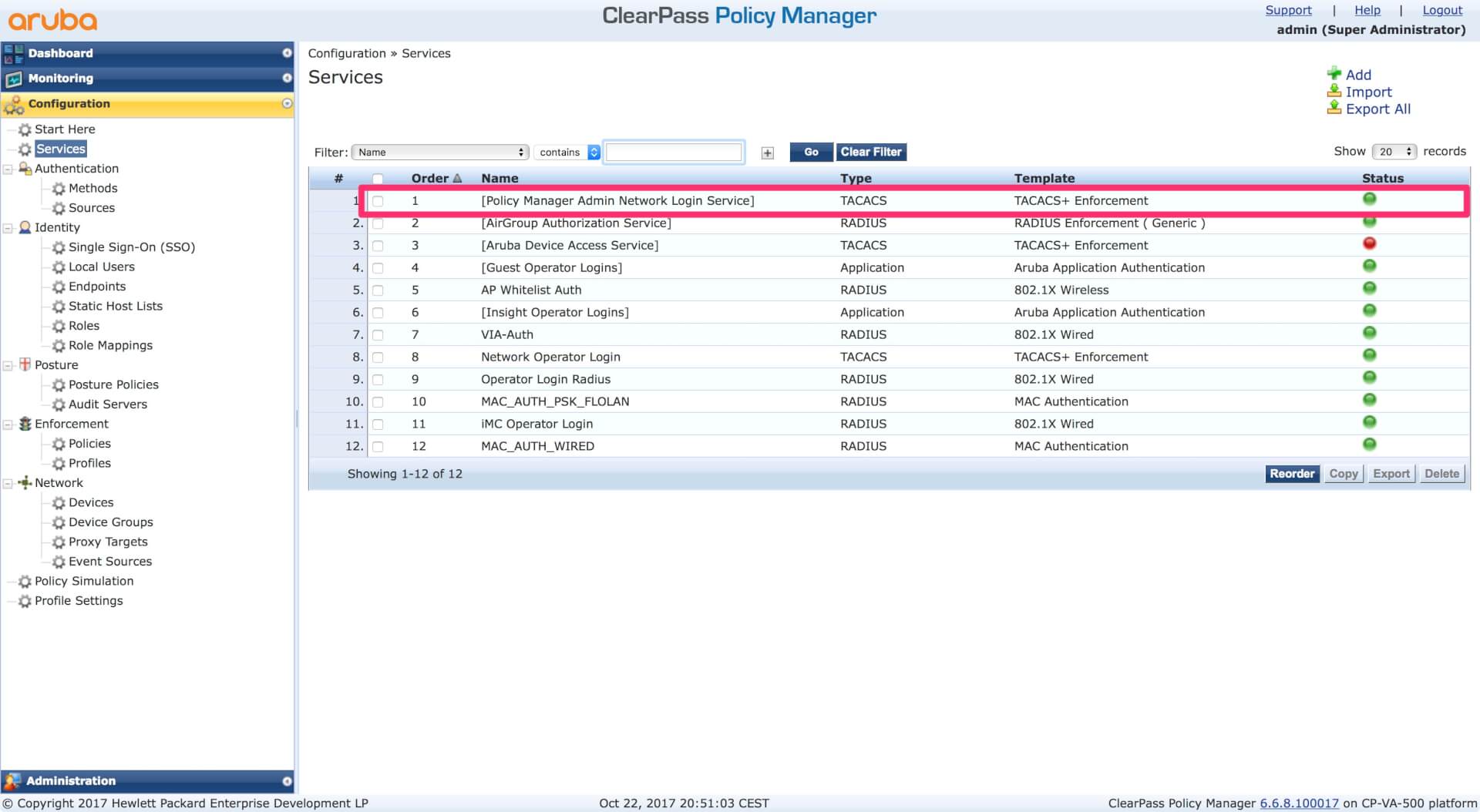Open Enforcement Policies in sidebar
Image resolution: width=1480 pixels, height=812 pixels.
pyautogui.click(x=89, y=444)
